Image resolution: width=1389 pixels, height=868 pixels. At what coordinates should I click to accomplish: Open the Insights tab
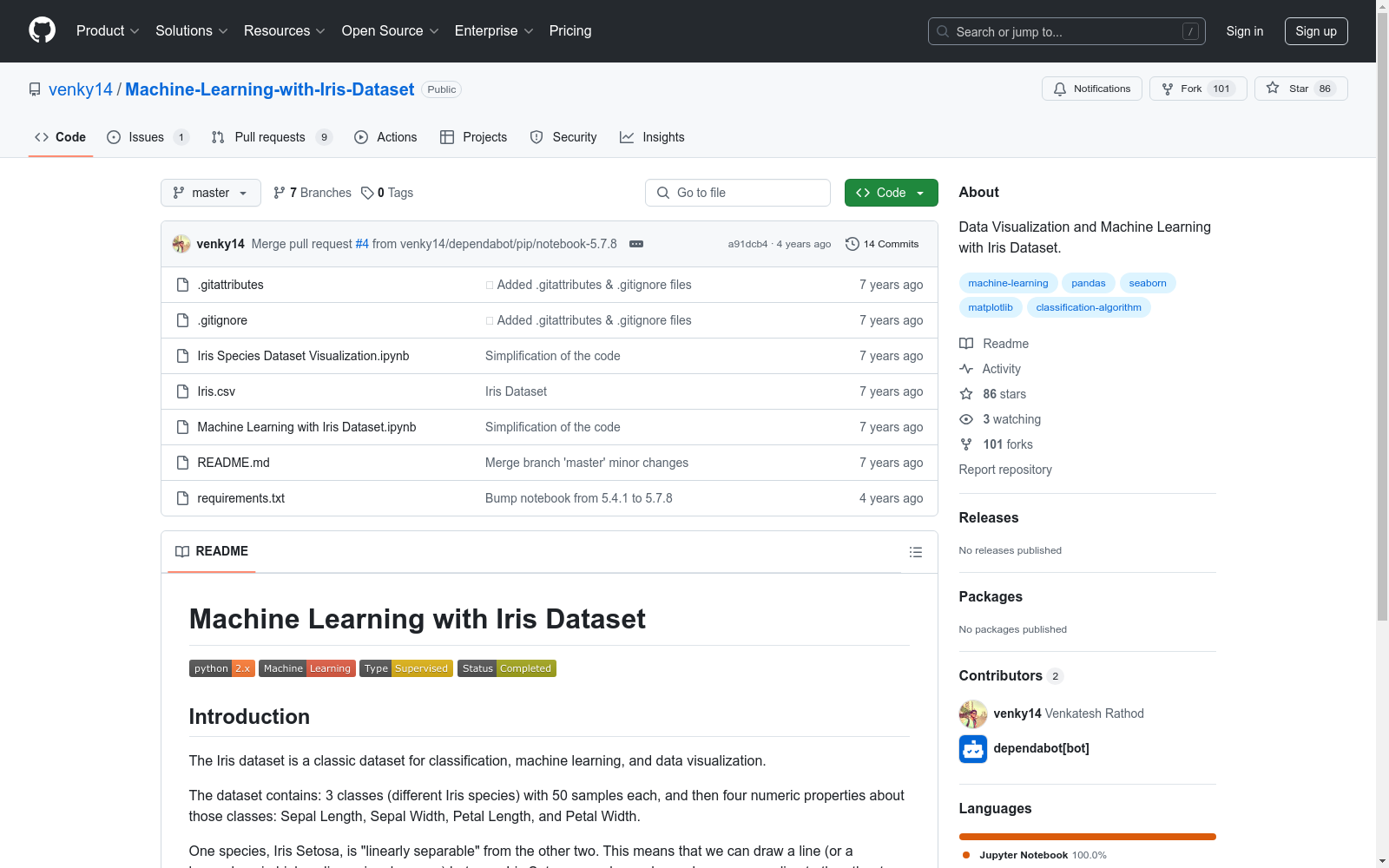pyautogui.click(x=652, y=137)
